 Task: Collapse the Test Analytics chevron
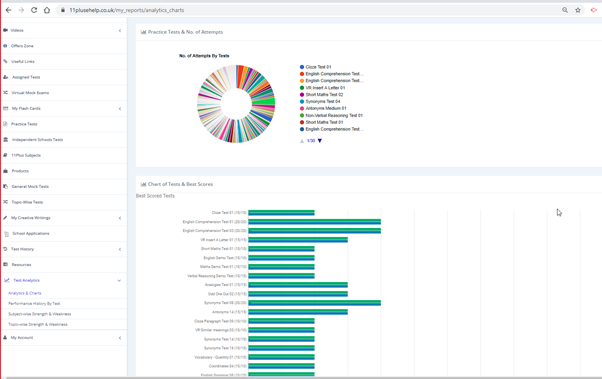coord(119,281)
